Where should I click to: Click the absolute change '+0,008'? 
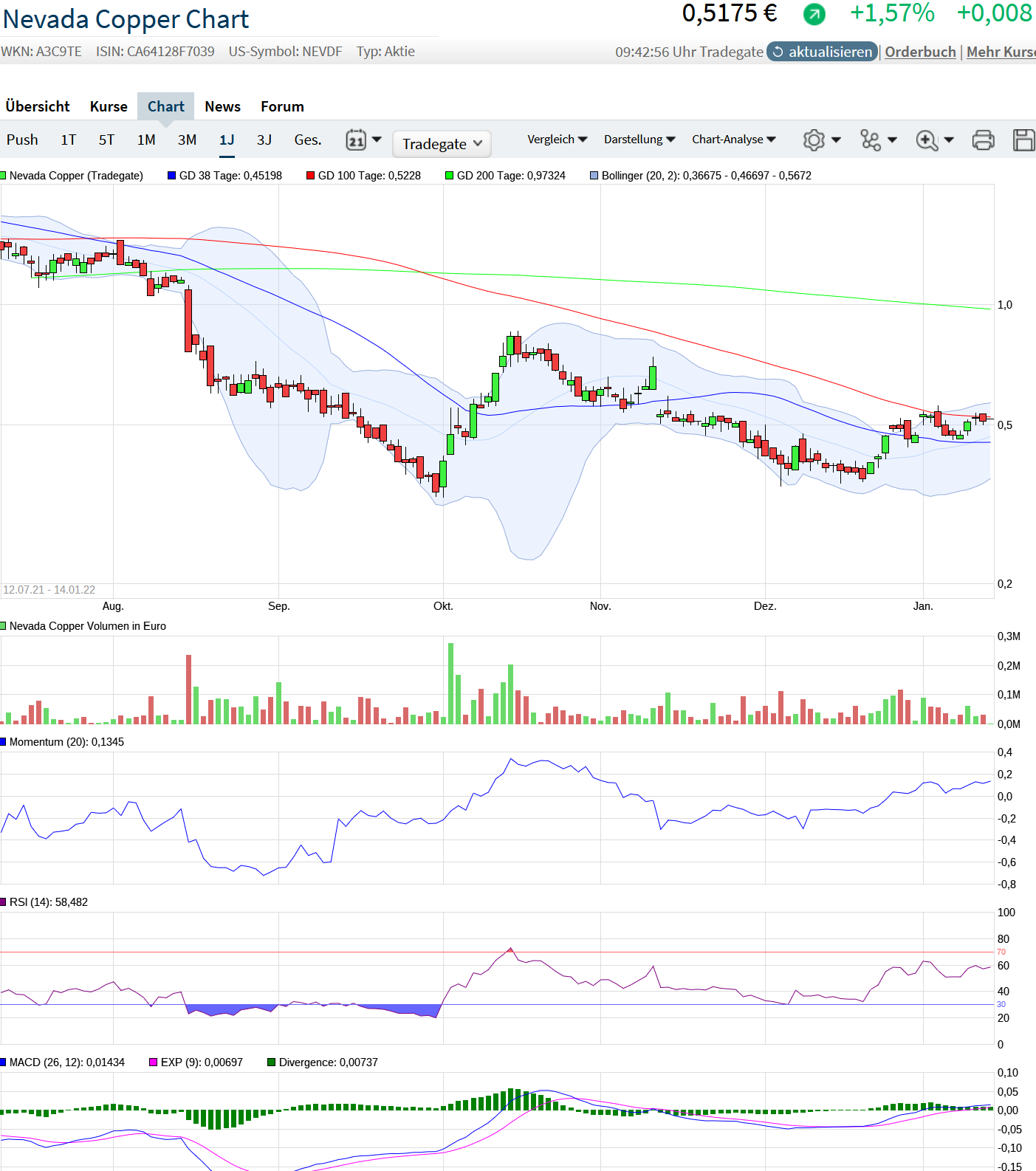995,13
